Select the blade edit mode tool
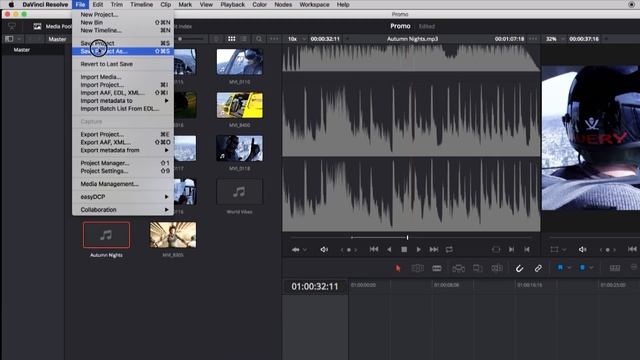Viewport: 640px width, 360px height. [437, 268]
